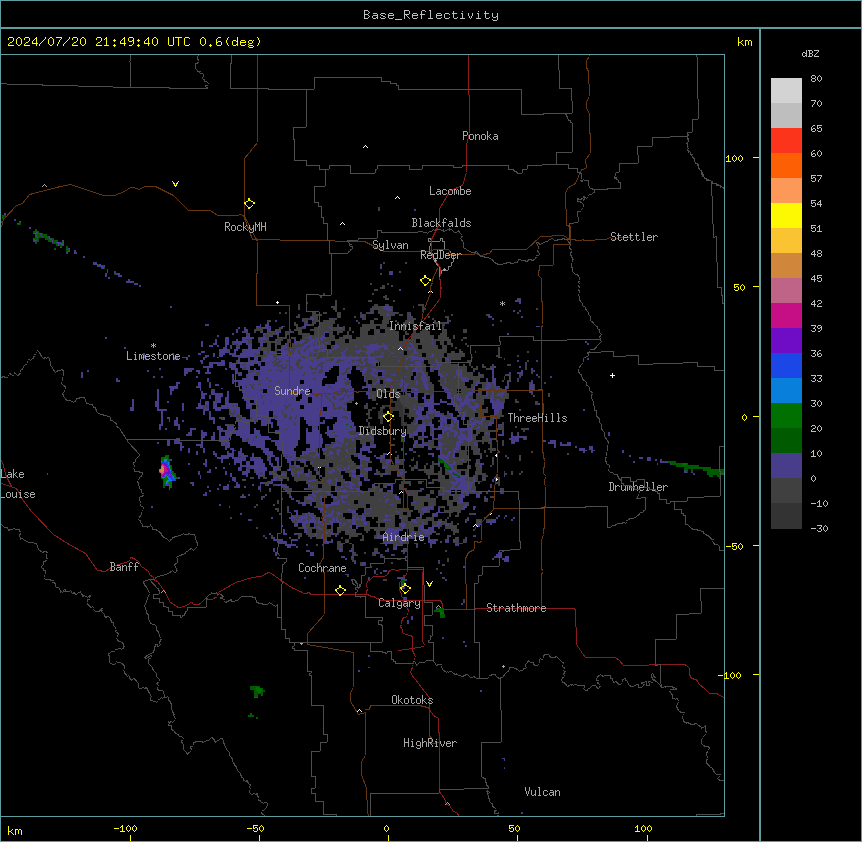This screenshot has width=862, height=842.
Task: Click the yellow diamond marker beside RockyMH
Action: [249, 204]
